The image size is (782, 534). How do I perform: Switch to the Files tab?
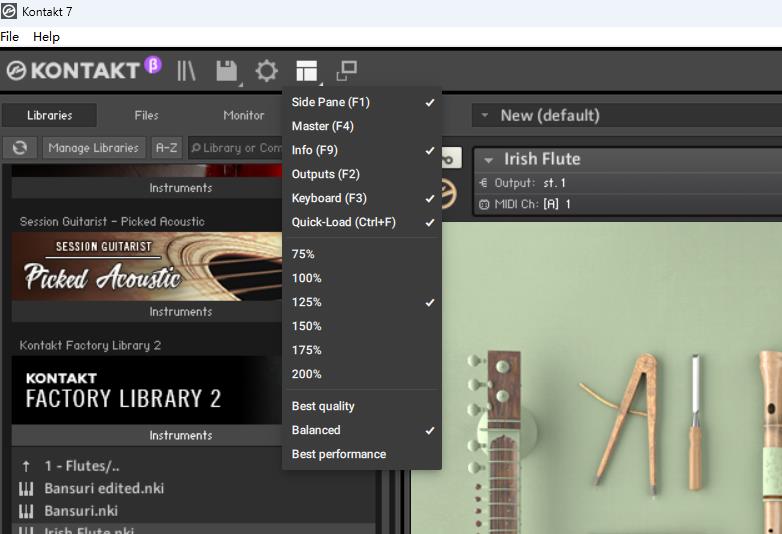[x=147, y=115]
